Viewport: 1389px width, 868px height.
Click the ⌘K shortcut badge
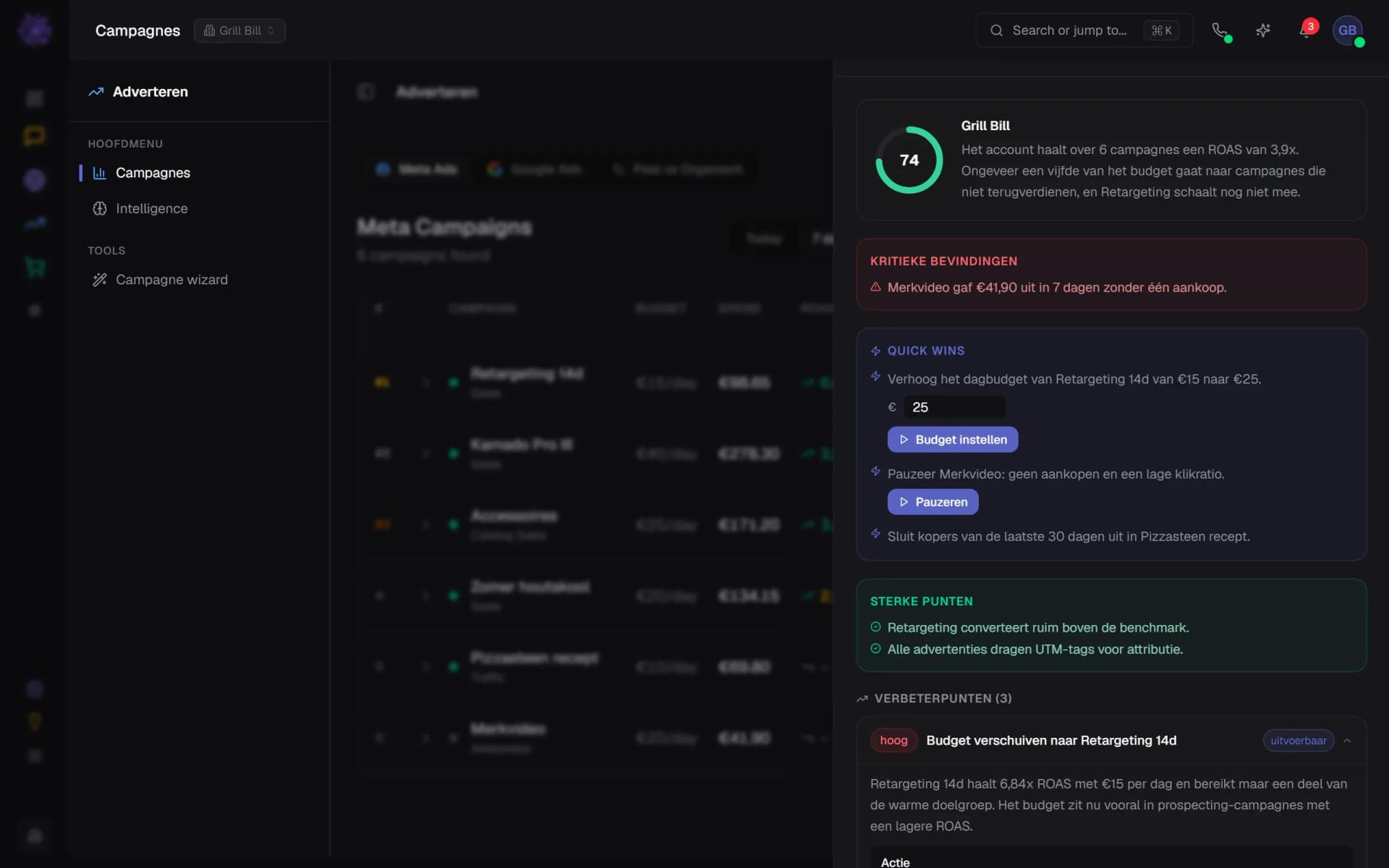(1161, 30)
